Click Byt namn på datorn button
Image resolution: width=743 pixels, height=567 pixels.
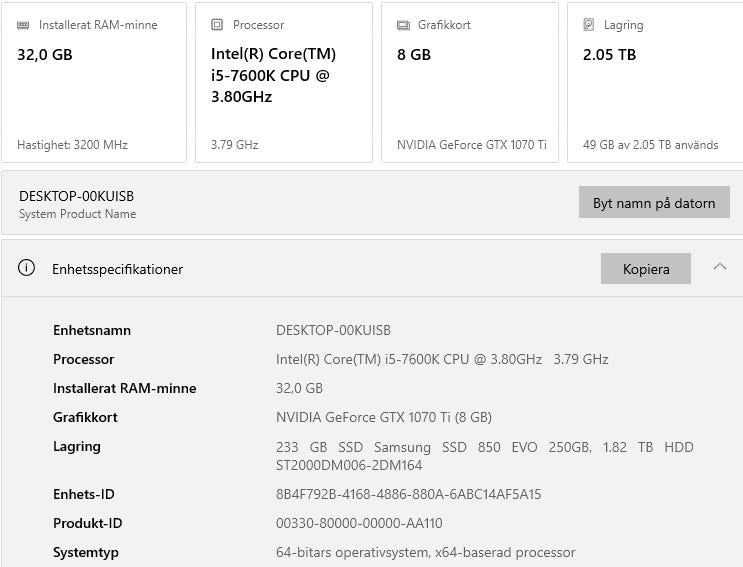[x=654, y=202]
